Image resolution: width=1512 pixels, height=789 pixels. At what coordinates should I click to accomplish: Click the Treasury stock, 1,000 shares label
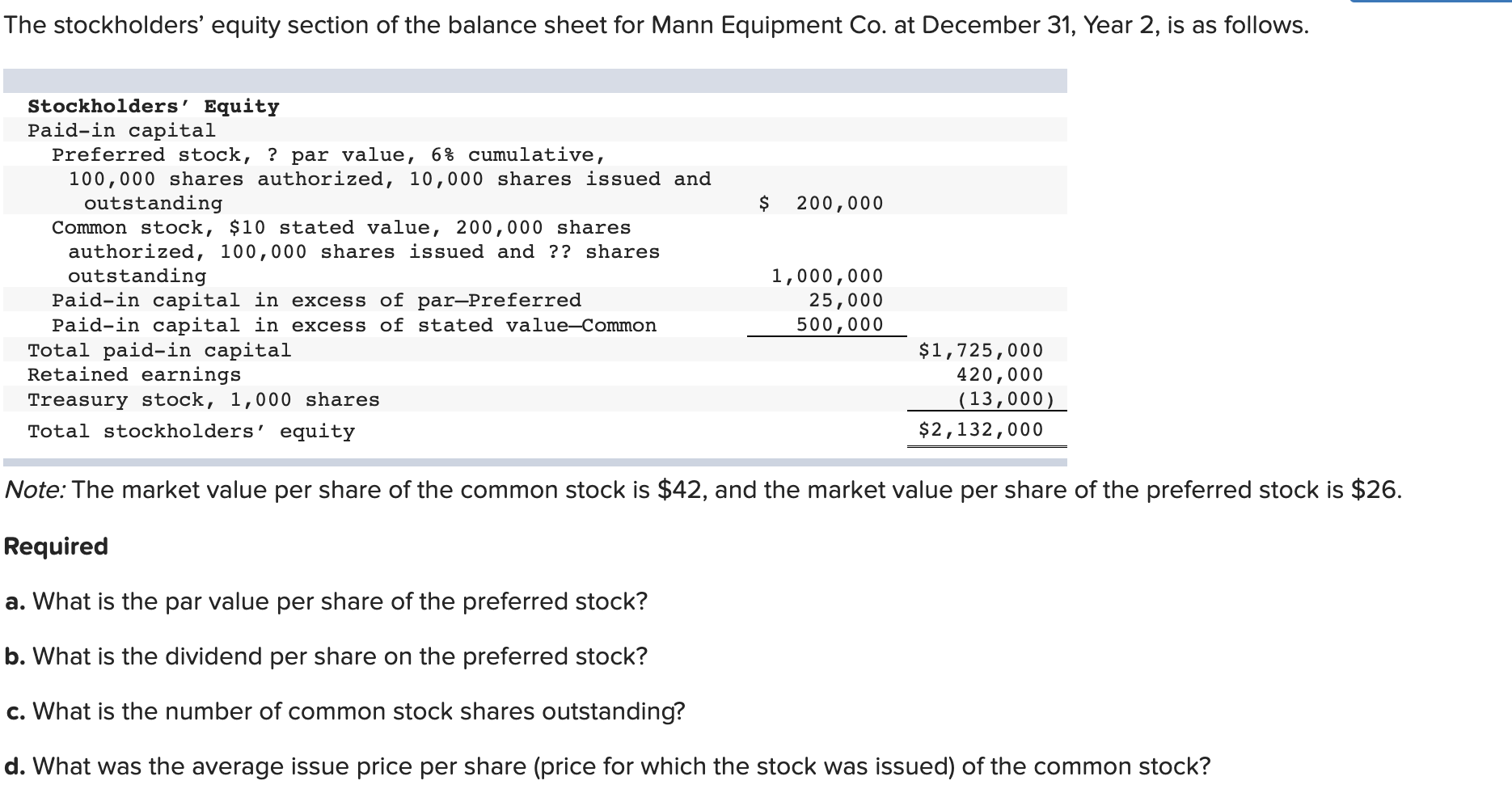204,399
